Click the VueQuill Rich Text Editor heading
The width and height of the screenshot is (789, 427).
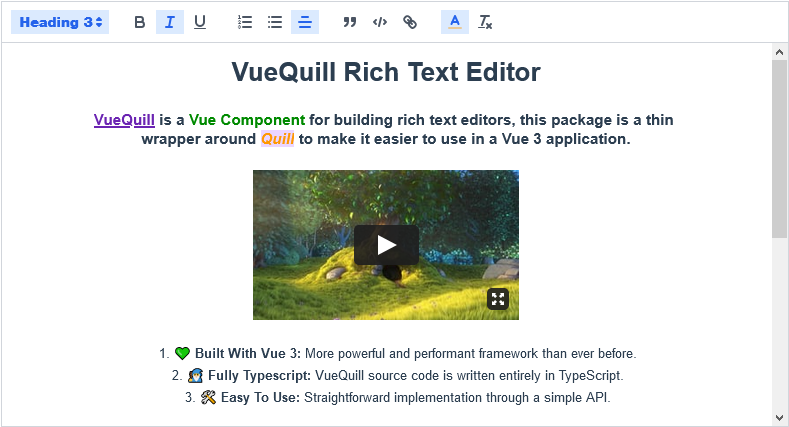click(x=386, y=72)
